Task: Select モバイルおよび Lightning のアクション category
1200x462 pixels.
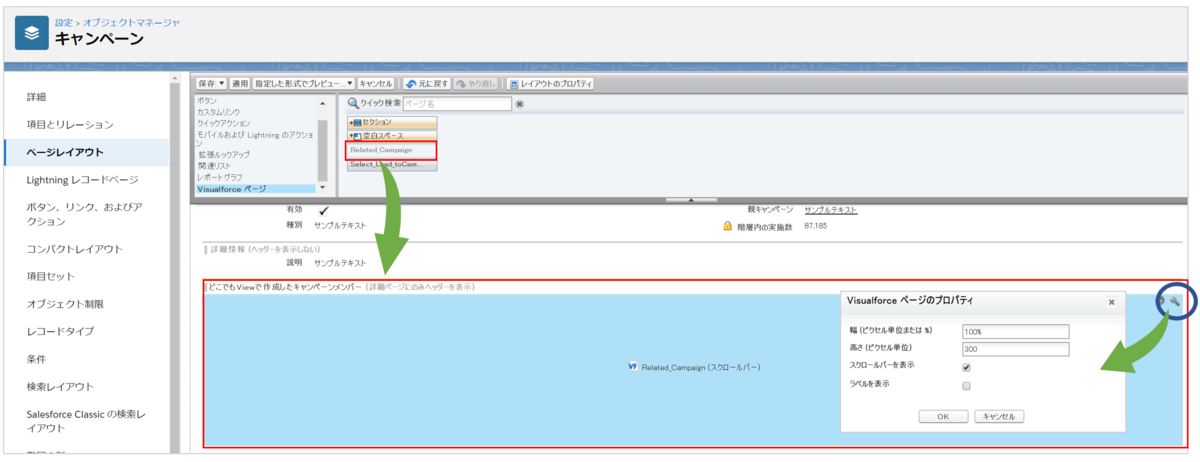Action: pos(256,139)
